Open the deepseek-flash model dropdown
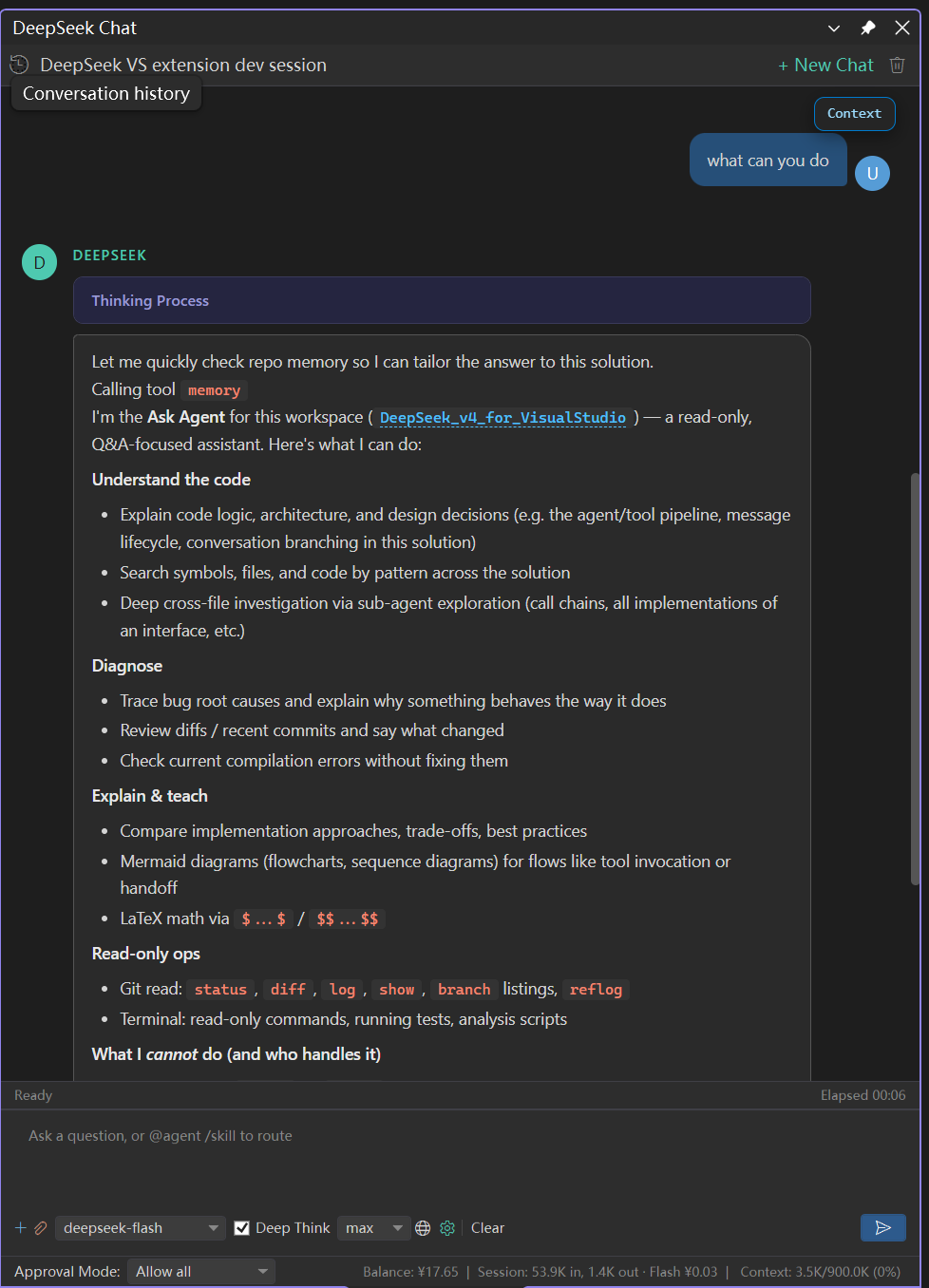 [141, 1228]
